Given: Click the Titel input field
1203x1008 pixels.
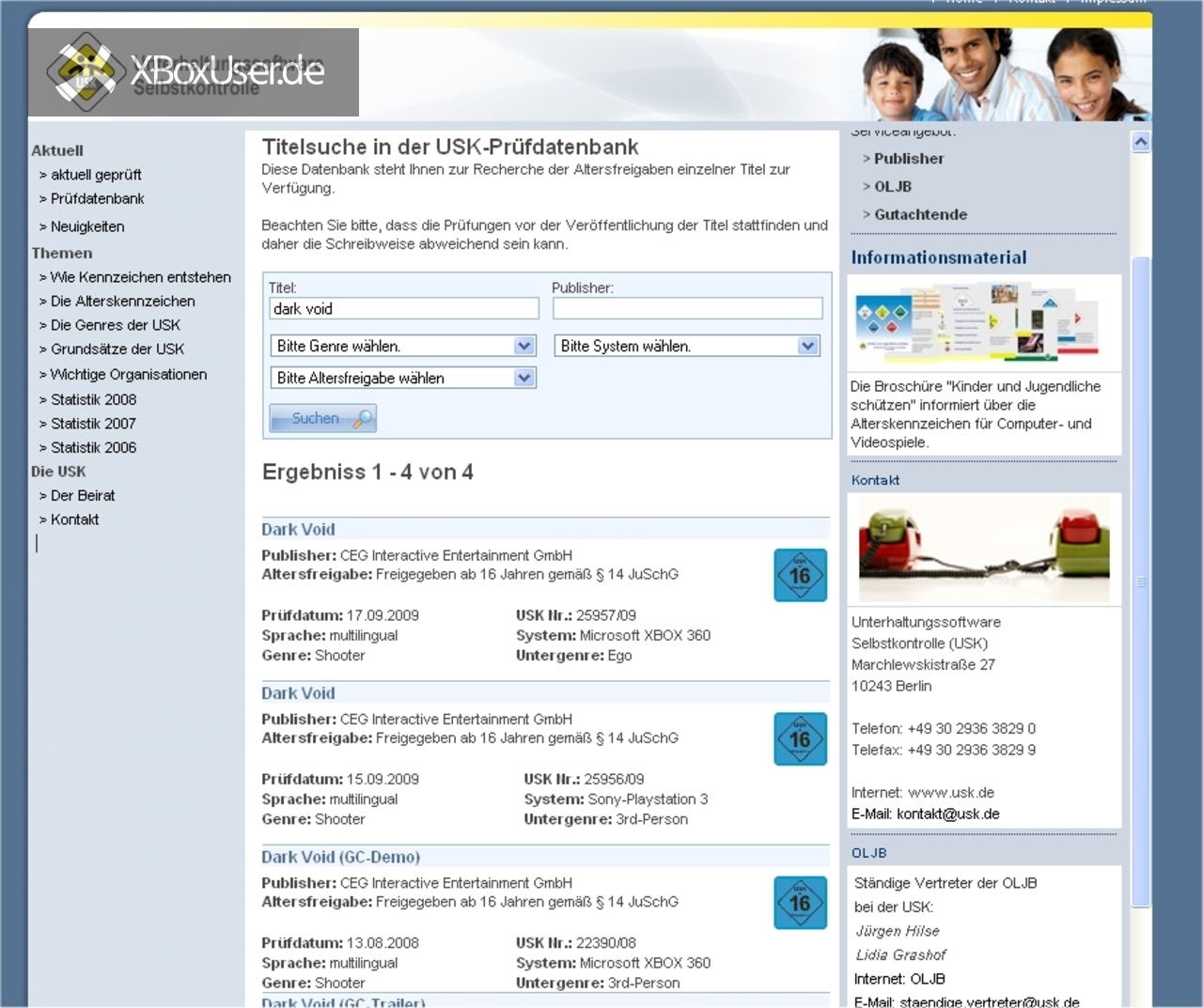Looking at the screenshot, I should 404,308.
